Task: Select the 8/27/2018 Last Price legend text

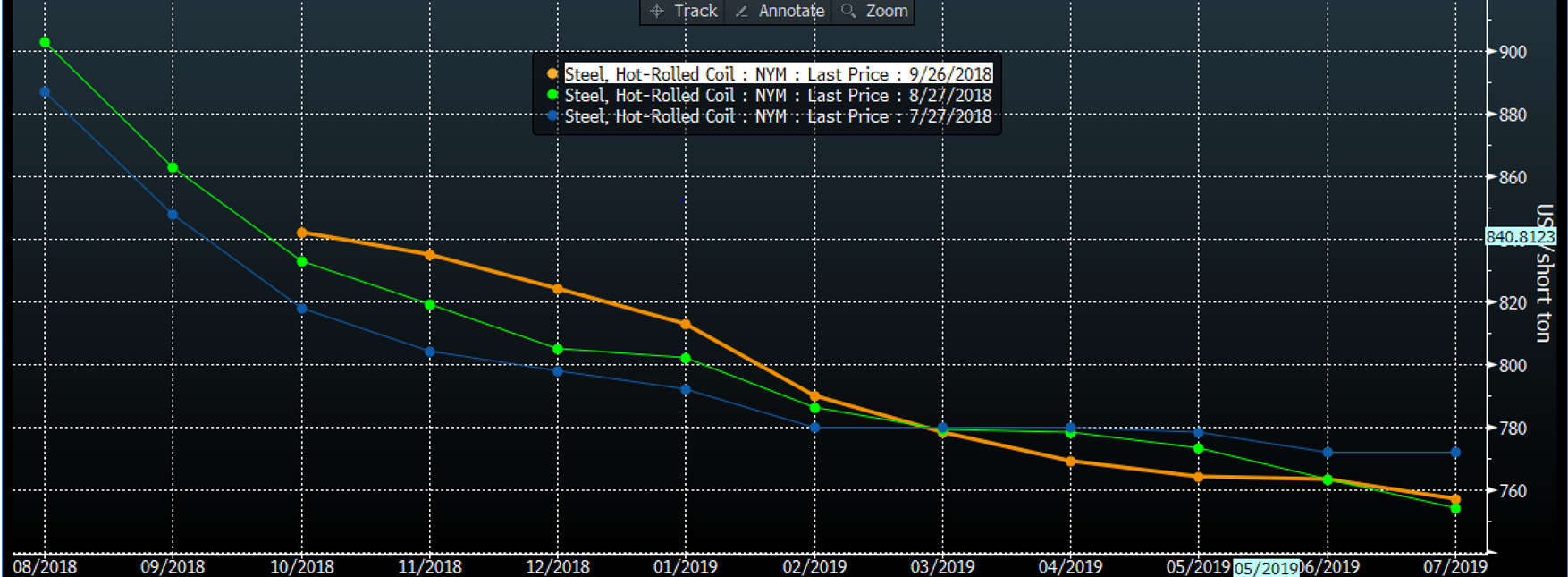Action: (x=778, y=95)
